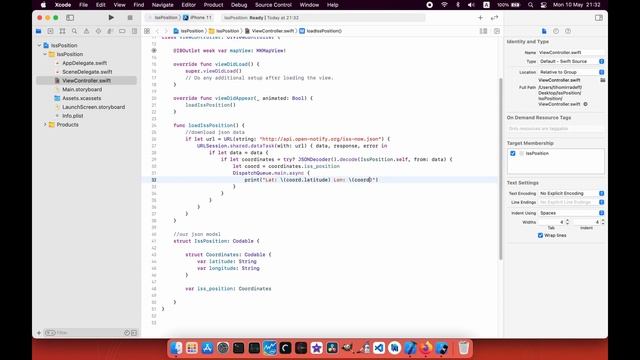Image resolution: width=640 pixels, height=360 pixels.
Task: Open the Find navigator magnifier icon
Action: 74,31
